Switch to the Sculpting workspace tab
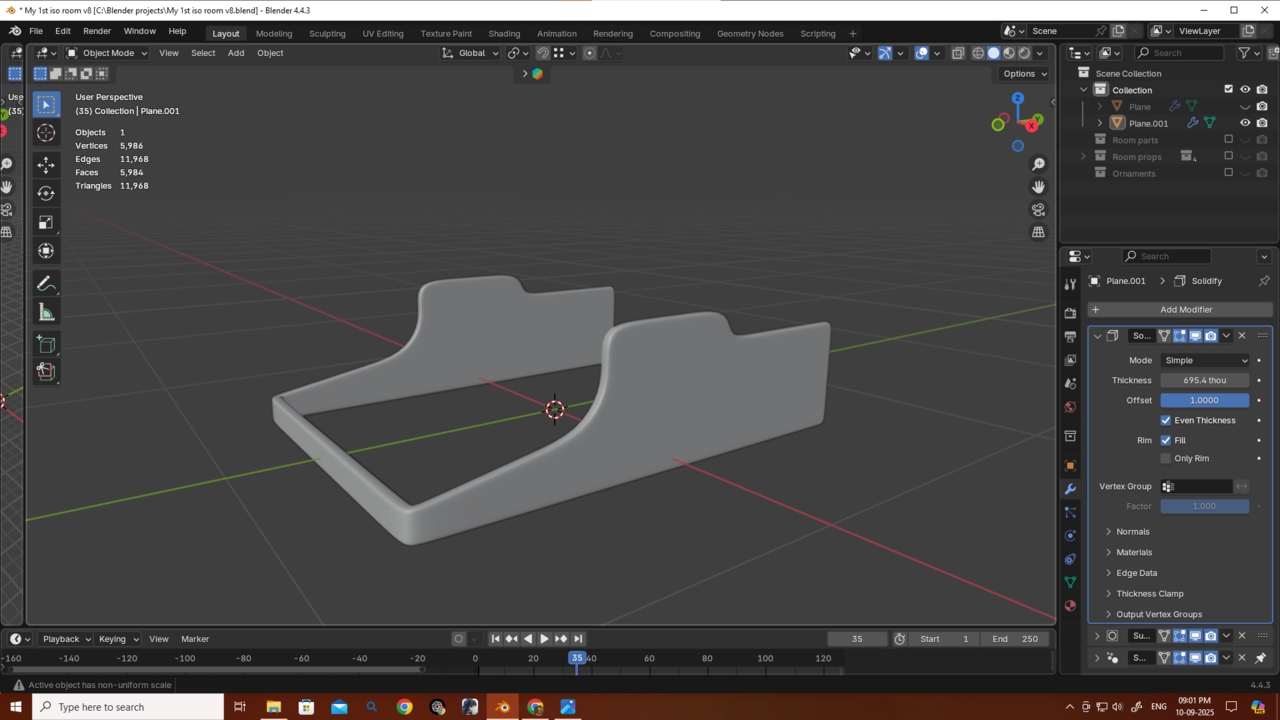 point(327,33)
